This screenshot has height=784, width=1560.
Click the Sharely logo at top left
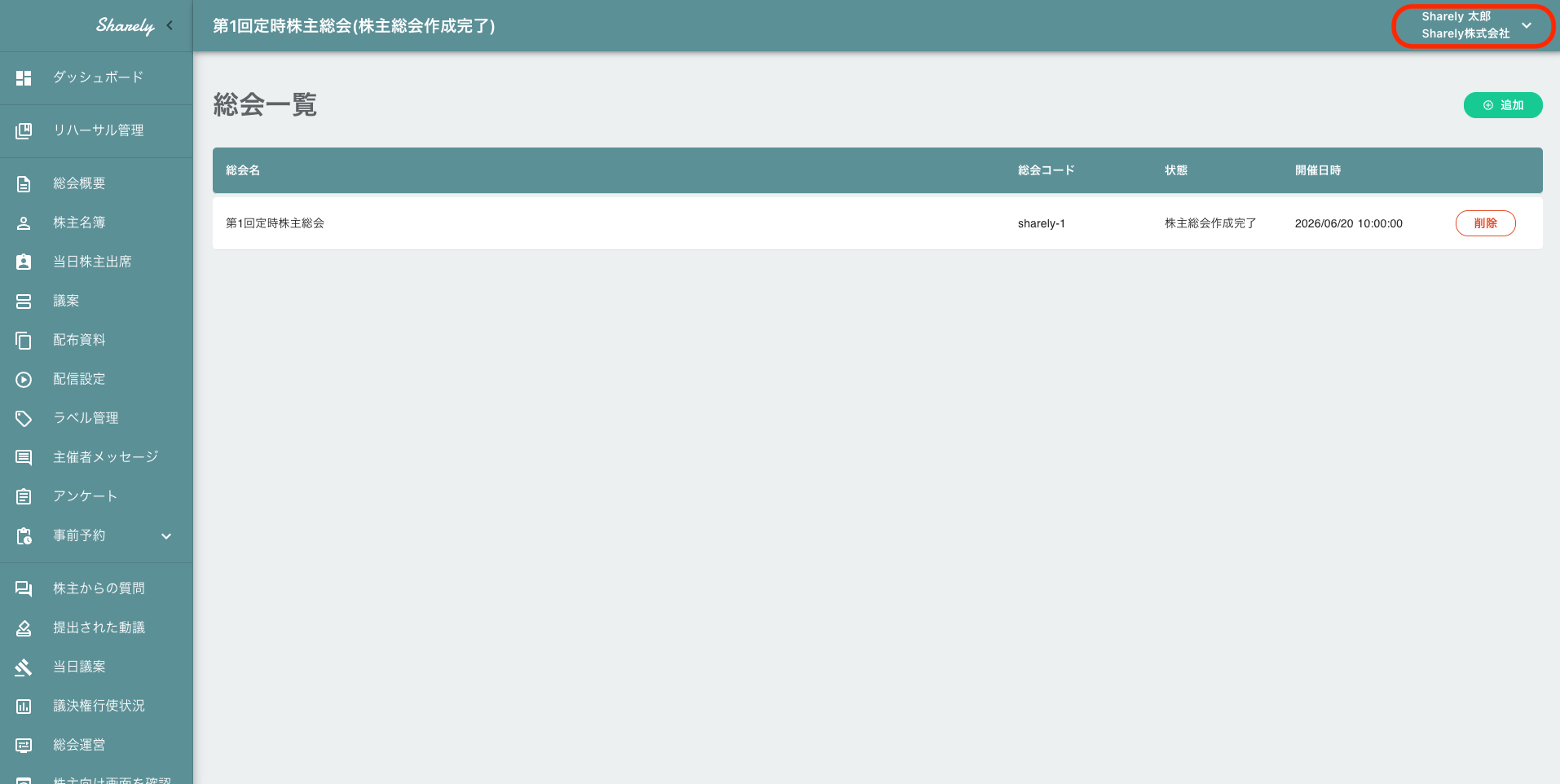[126, 25]
